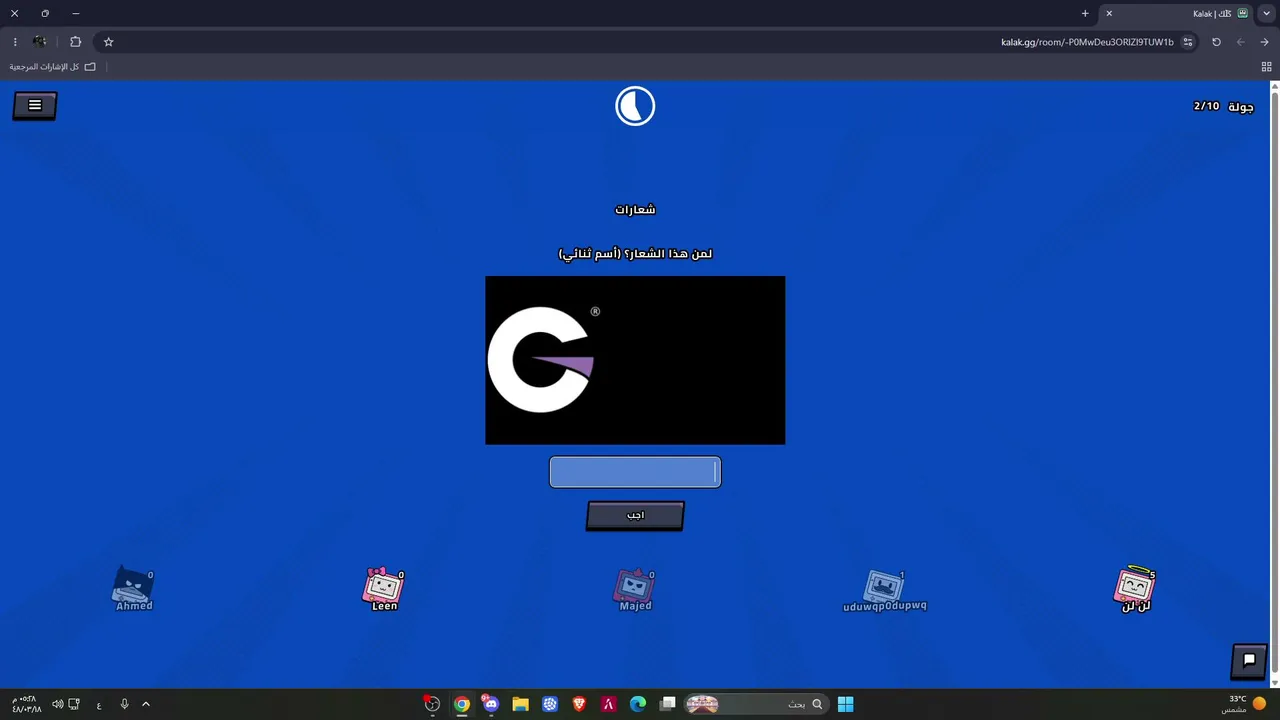
Task: Open the taskbar clock and date
Action: [x=27, y=704]
